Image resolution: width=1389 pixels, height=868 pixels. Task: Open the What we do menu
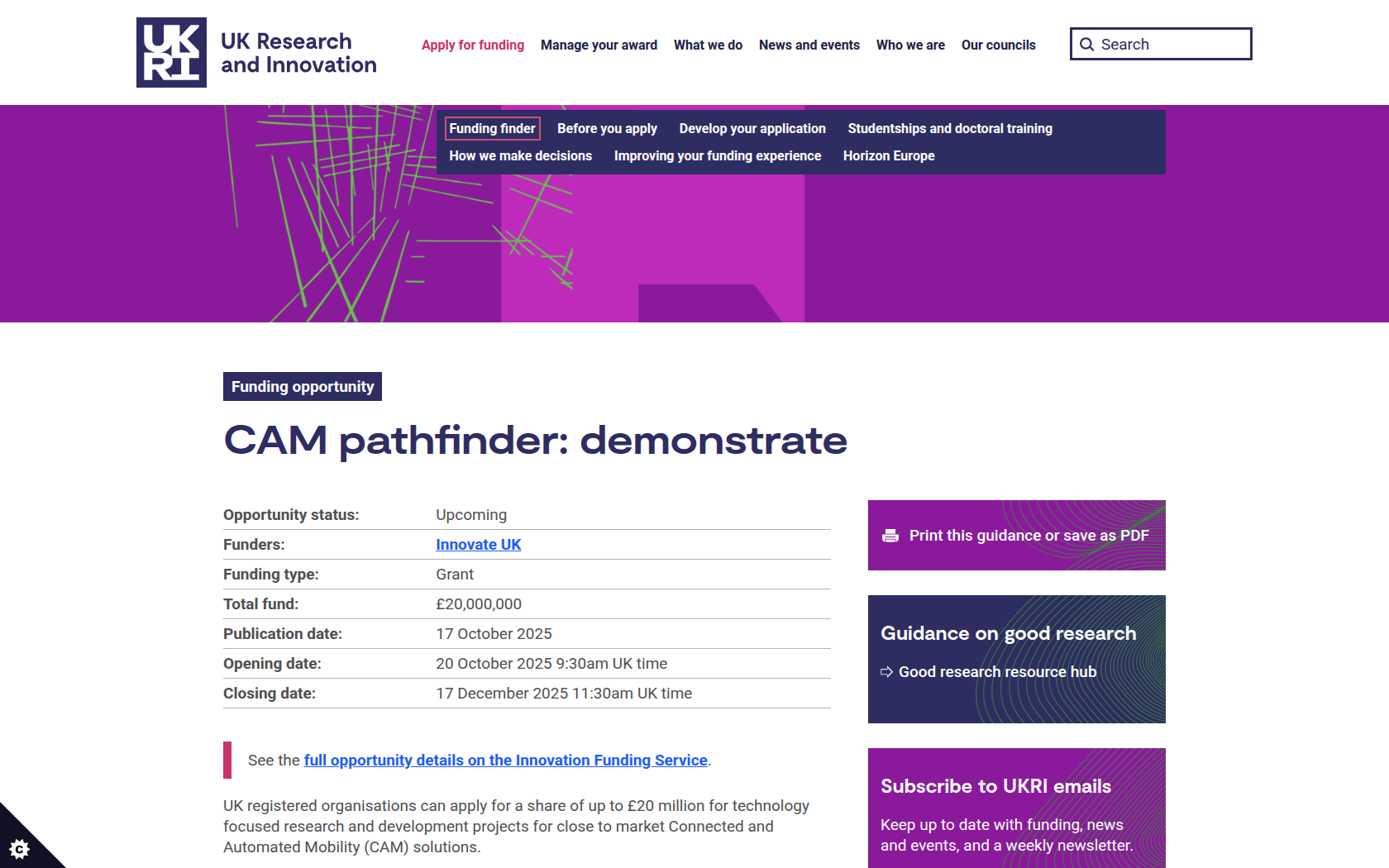708,45
